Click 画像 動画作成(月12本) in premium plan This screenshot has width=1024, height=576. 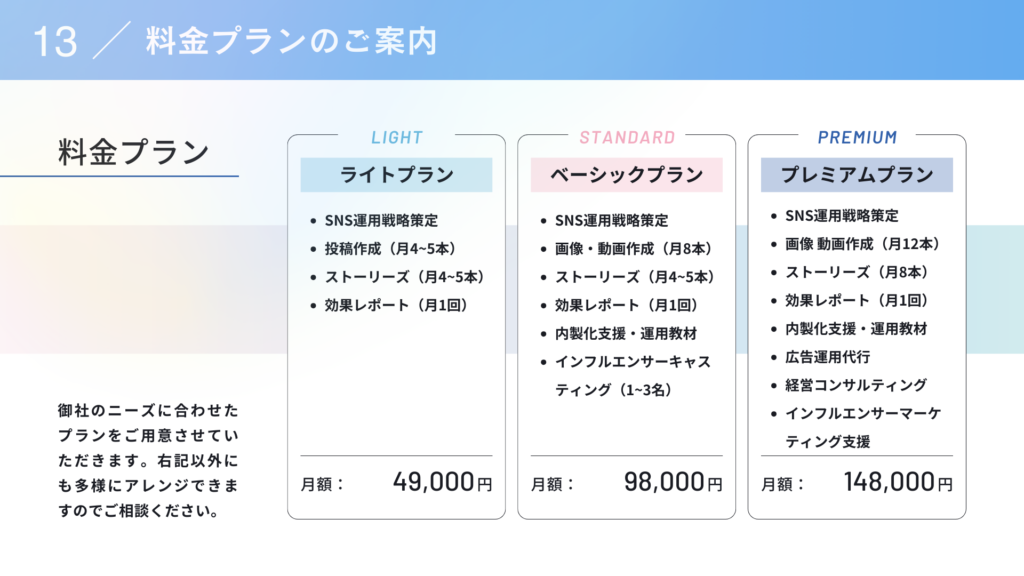(x=862, y=244)
